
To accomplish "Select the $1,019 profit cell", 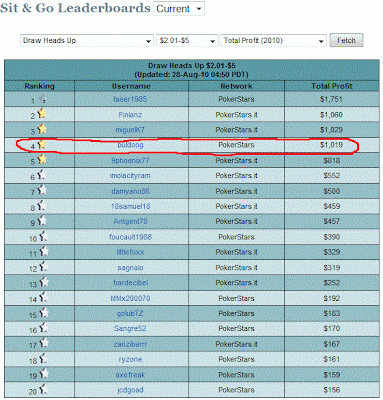I will pos(331,145).
